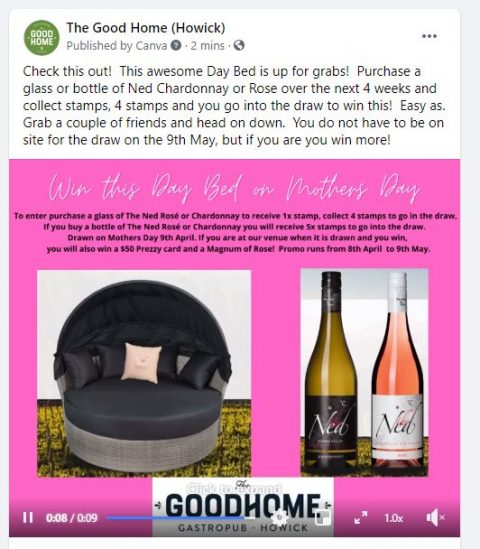
Task: Unmute the video sound
Action: pos(435,517)
